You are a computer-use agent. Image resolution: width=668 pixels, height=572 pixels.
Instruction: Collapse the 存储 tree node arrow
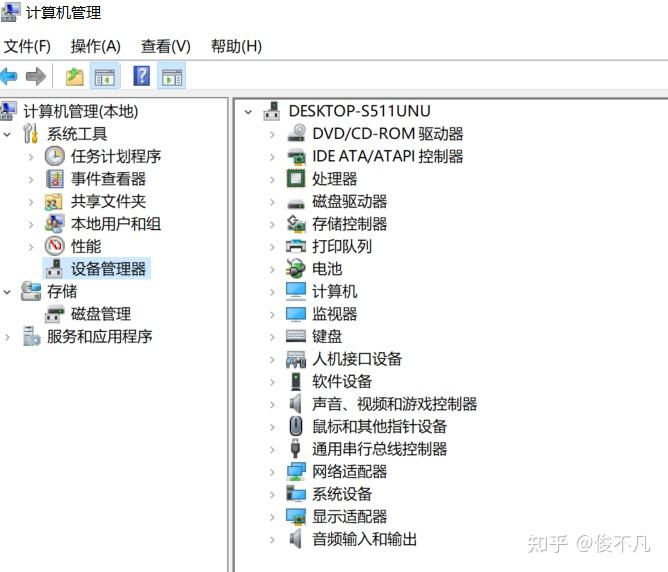point(7,292)
